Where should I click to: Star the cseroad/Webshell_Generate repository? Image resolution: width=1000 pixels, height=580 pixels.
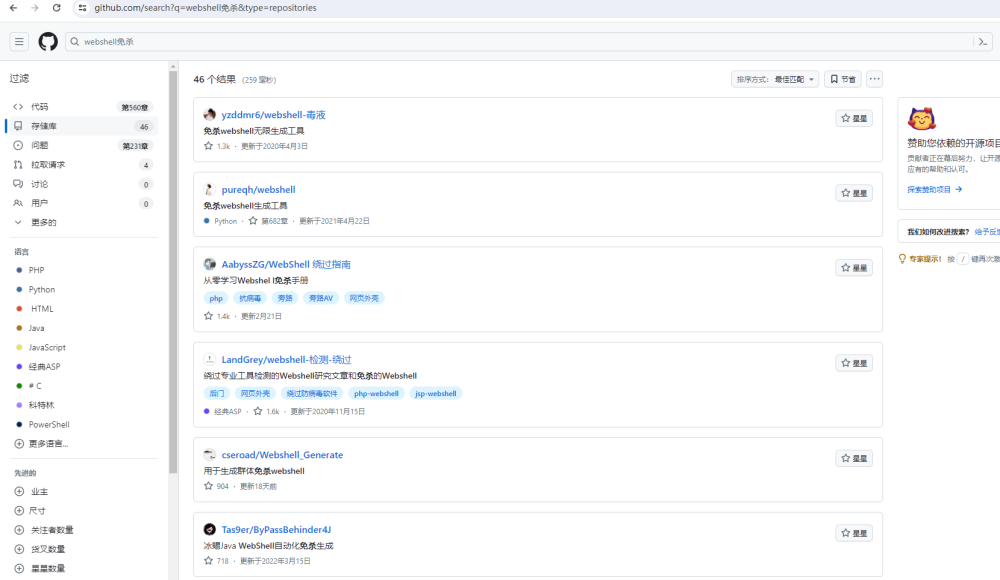click(x=854, y=458)
